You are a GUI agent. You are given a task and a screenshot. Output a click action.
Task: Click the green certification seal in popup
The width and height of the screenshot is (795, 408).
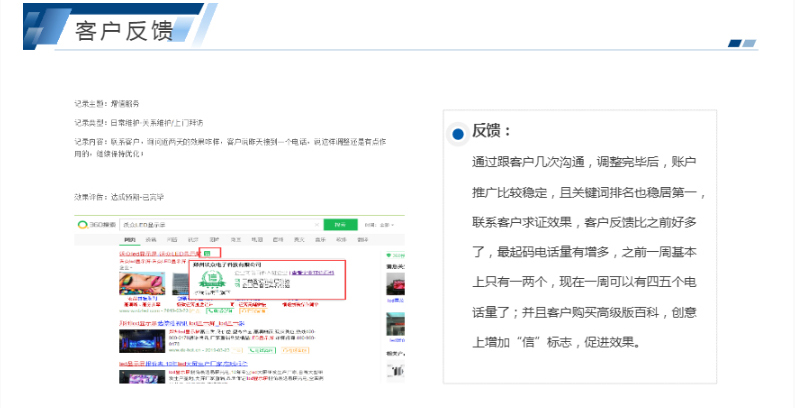pos(209,280)
